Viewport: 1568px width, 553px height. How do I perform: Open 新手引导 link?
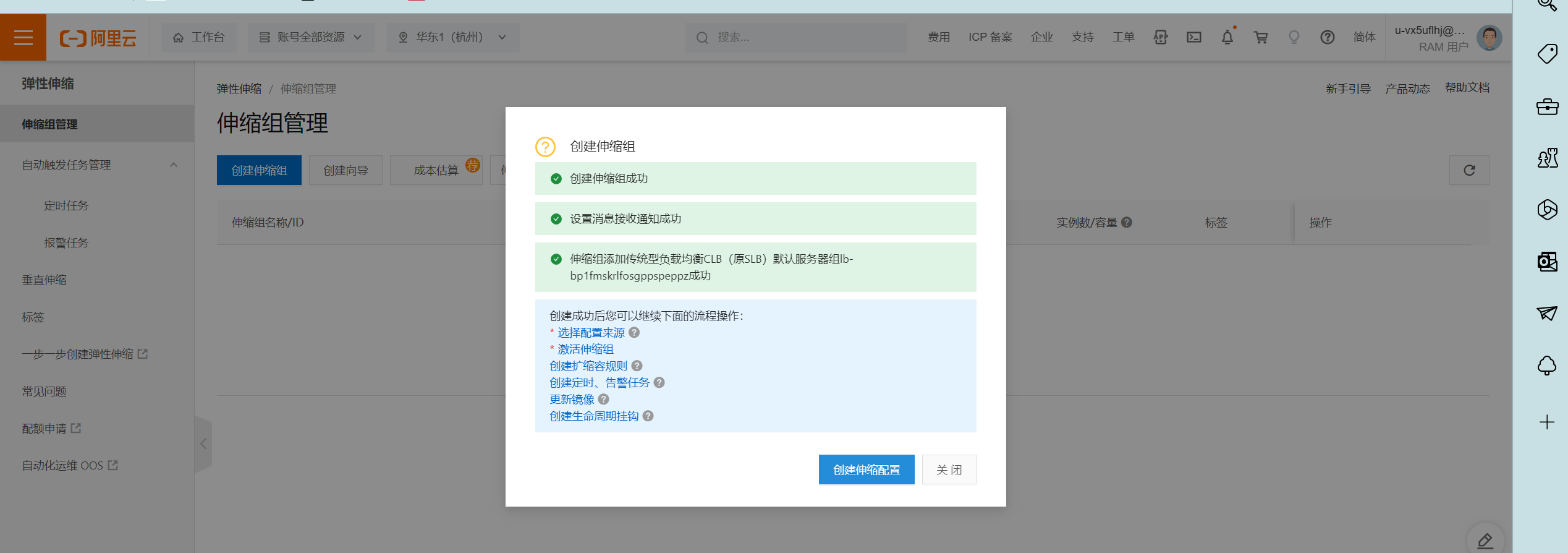coord(1348,88)
